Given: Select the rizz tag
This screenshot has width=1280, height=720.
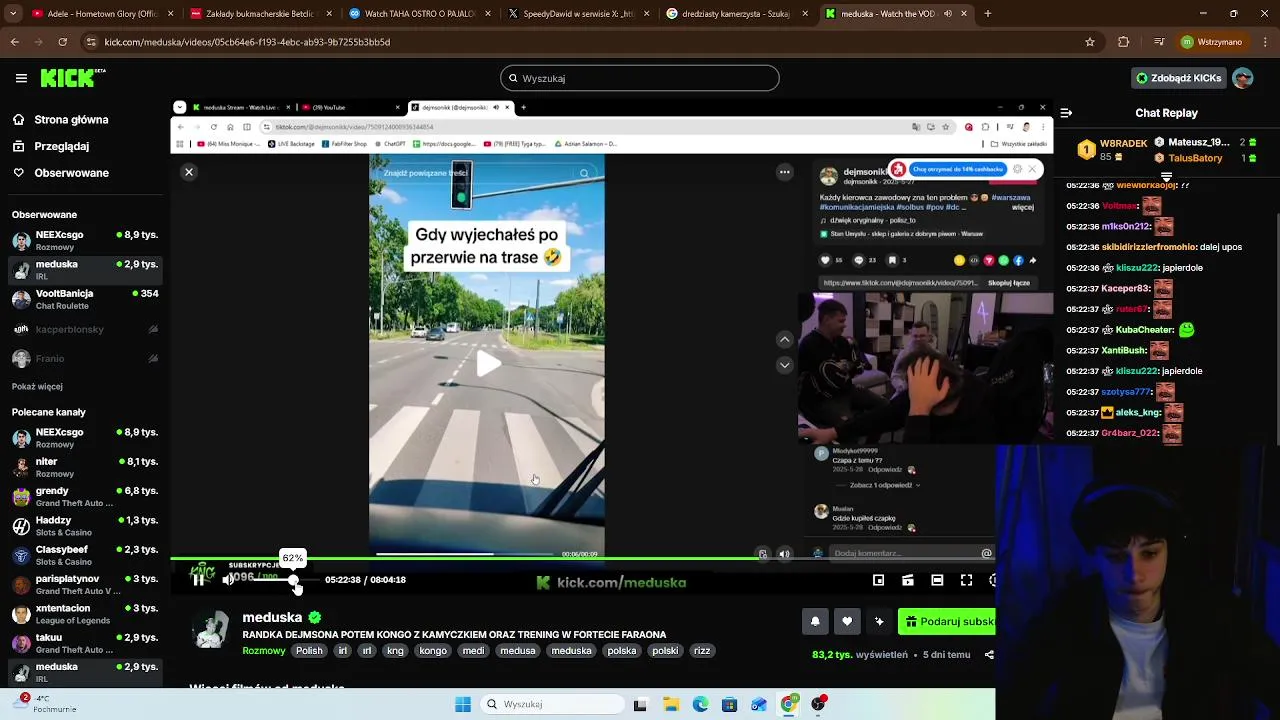Looking at the screenshot, I should [702, 651].
